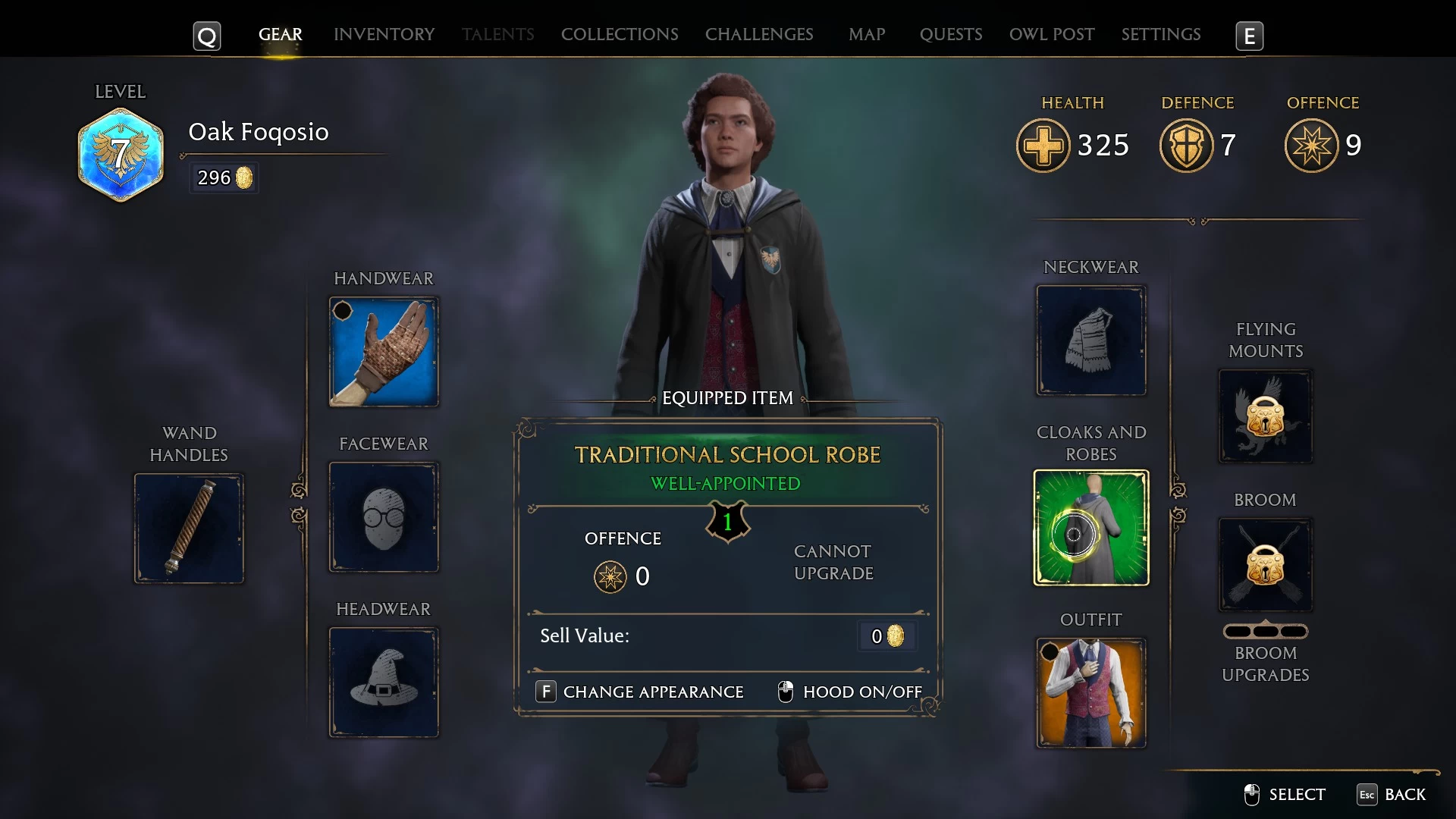Click the locked Broom slot
Image resolution: width=1456 pixels, height=819 pixels.
pyautogui.click(x=1266, y=565)
